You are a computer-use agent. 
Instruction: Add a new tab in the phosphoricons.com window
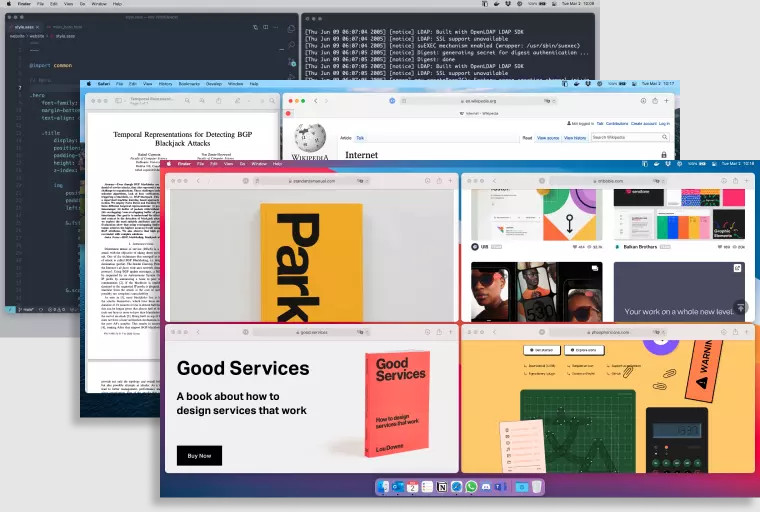pos(746,332)
